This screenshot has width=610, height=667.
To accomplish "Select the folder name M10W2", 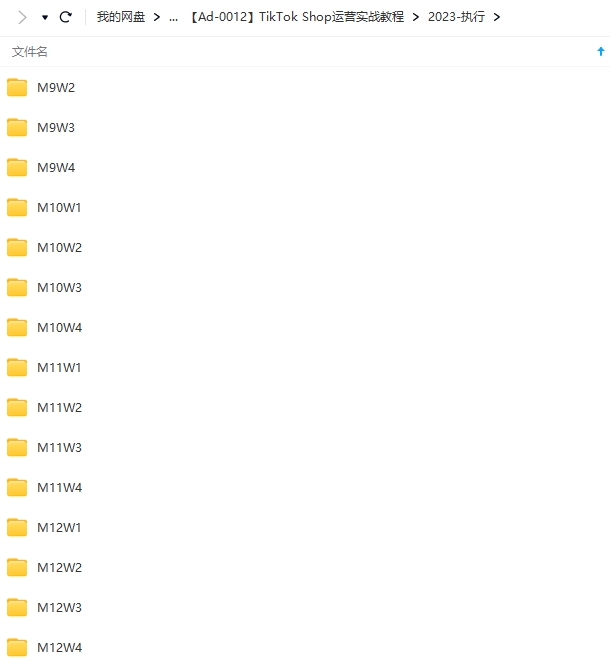I will click(59, 247).
